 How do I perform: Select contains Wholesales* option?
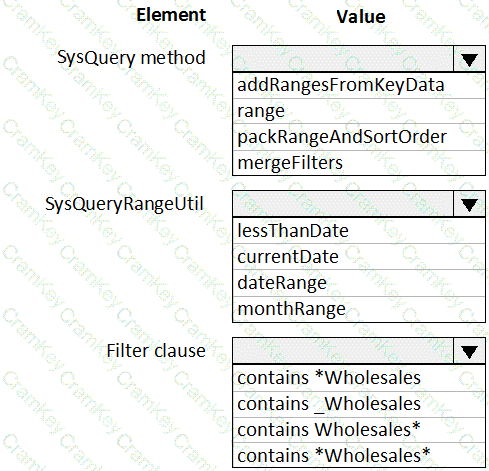(x=359, y=430)
